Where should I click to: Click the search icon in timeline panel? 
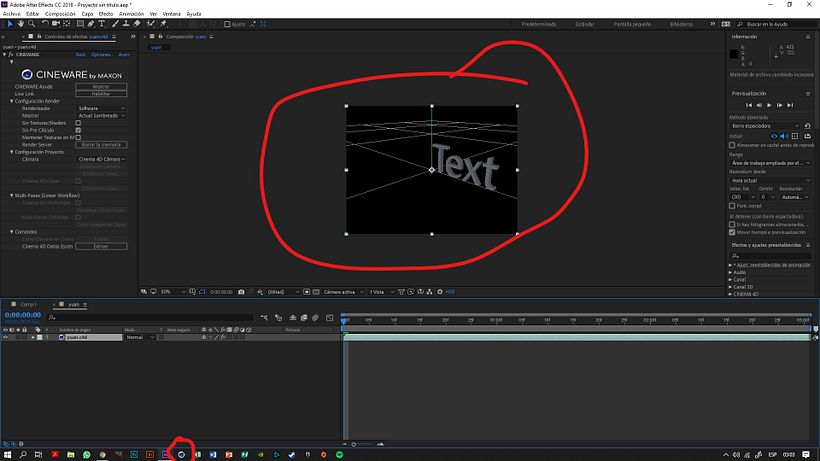[52, 317]
